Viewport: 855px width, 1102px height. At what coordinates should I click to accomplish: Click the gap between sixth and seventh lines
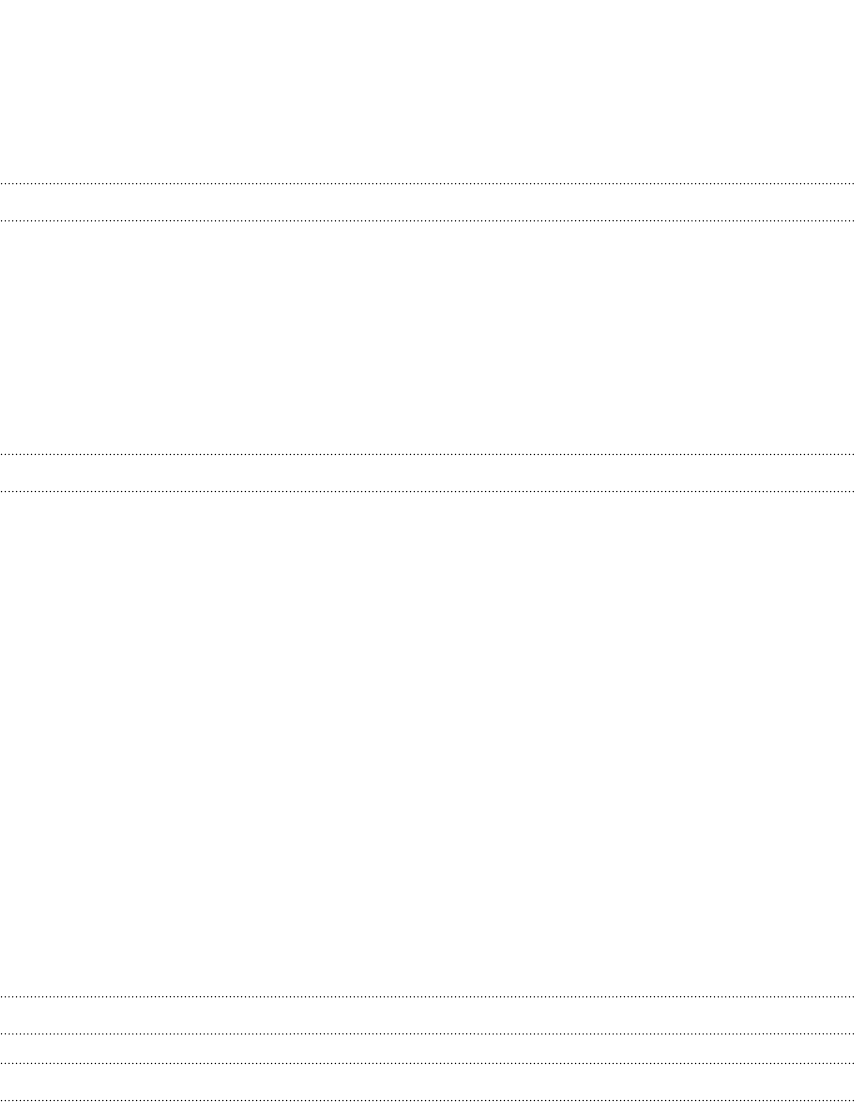coord(427,1048)
